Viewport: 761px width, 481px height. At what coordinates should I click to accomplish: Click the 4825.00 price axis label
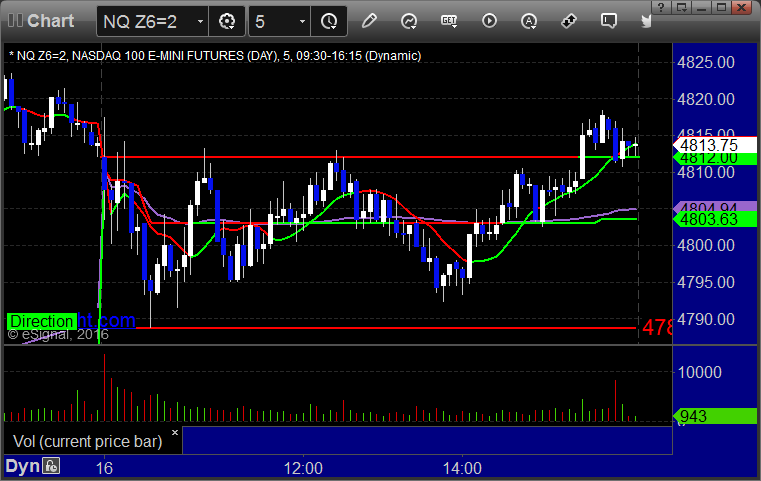coord(706,62)
